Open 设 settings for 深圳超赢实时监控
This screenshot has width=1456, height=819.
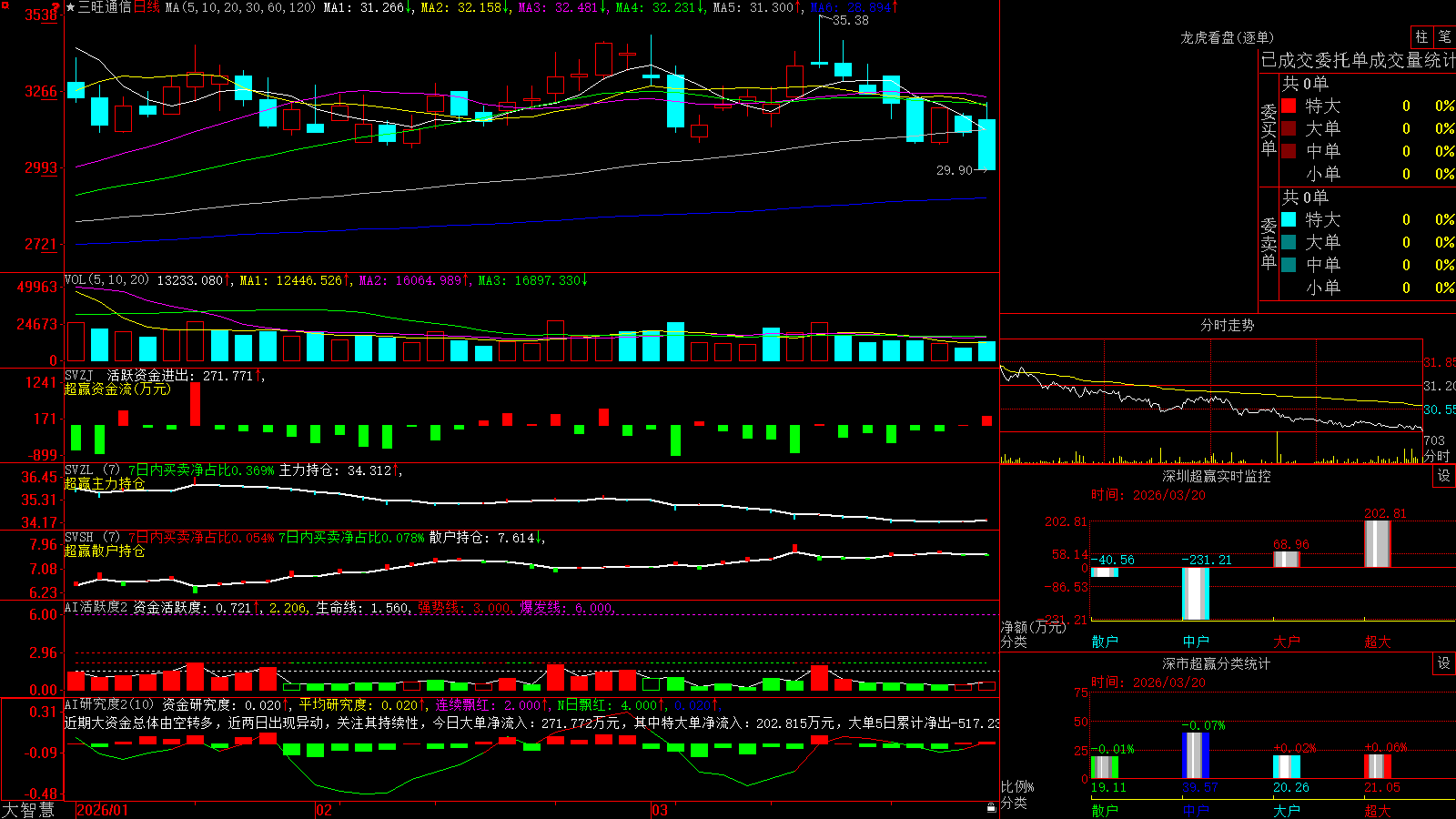(1444, 476)
